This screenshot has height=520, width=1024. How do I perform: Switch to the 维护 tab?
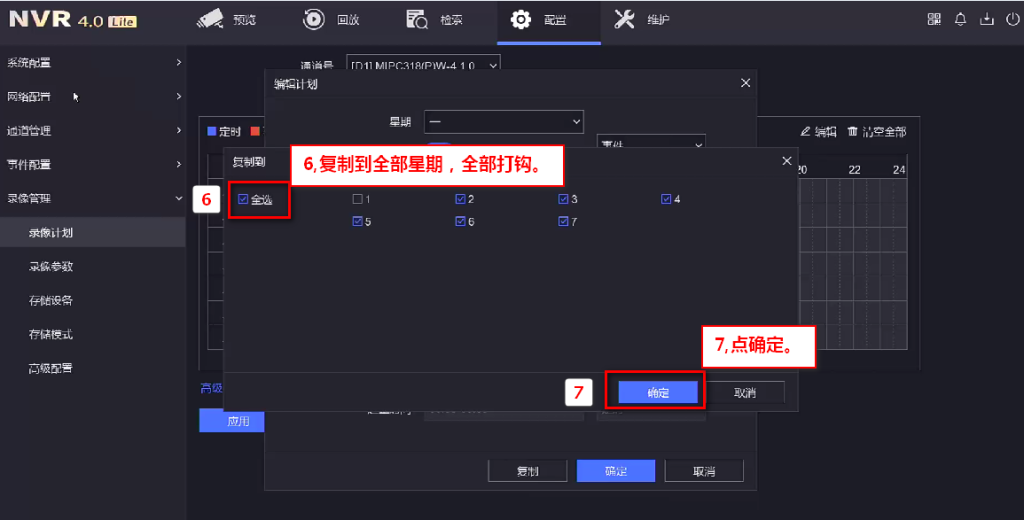point(642,20)
